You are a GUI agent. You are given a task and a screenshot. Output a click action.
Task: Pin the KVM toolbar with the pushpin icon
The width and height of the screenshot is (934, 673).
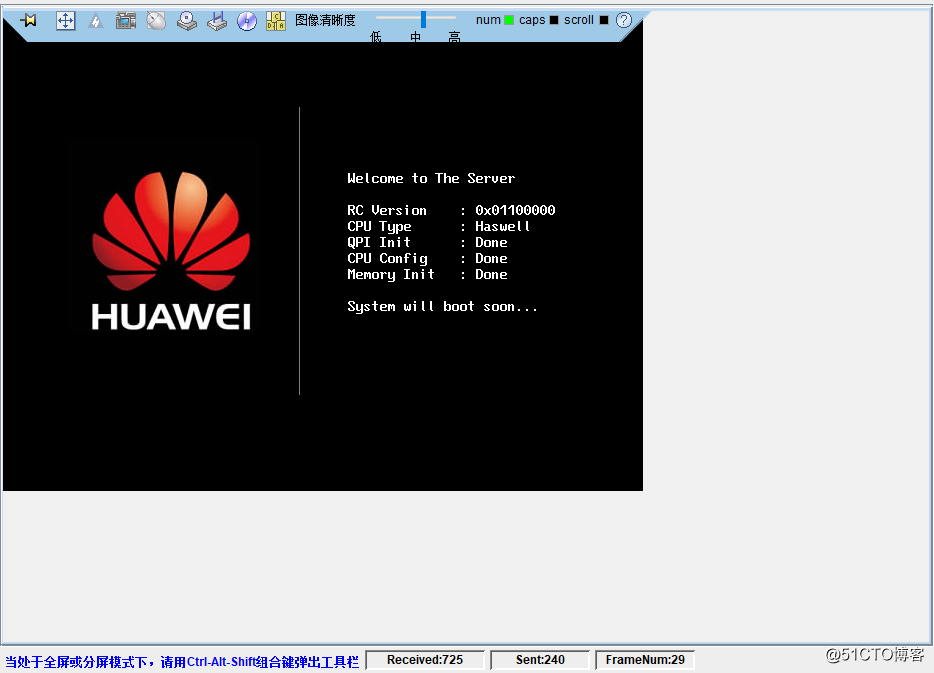[x=29, y=21]
